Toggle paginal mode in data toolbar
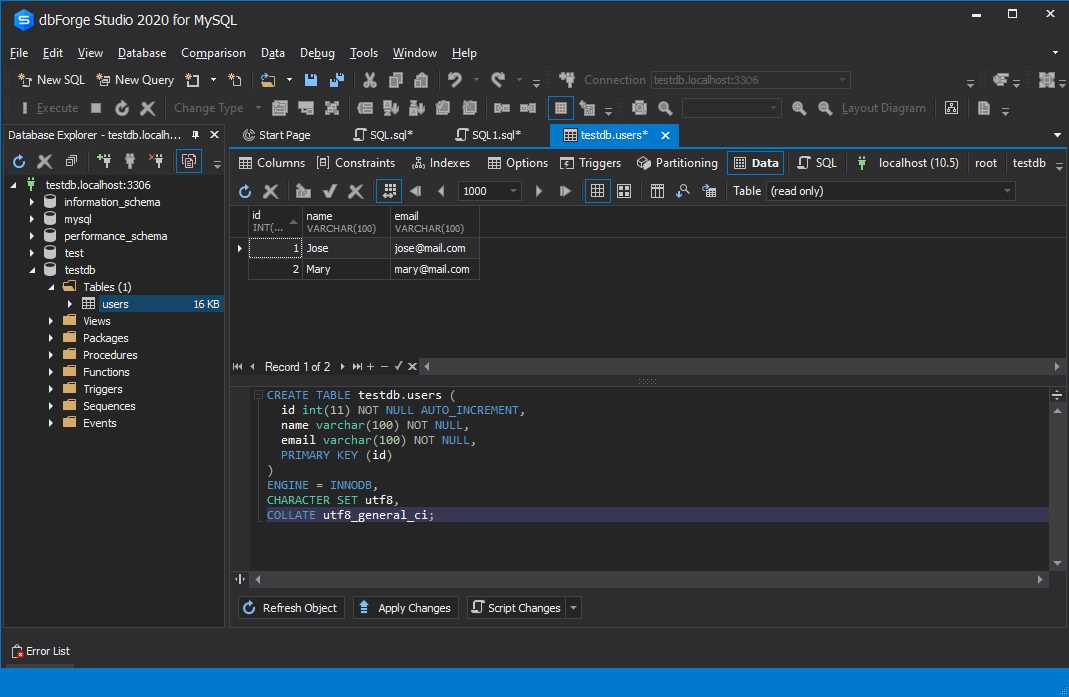 tap(389, 192)
